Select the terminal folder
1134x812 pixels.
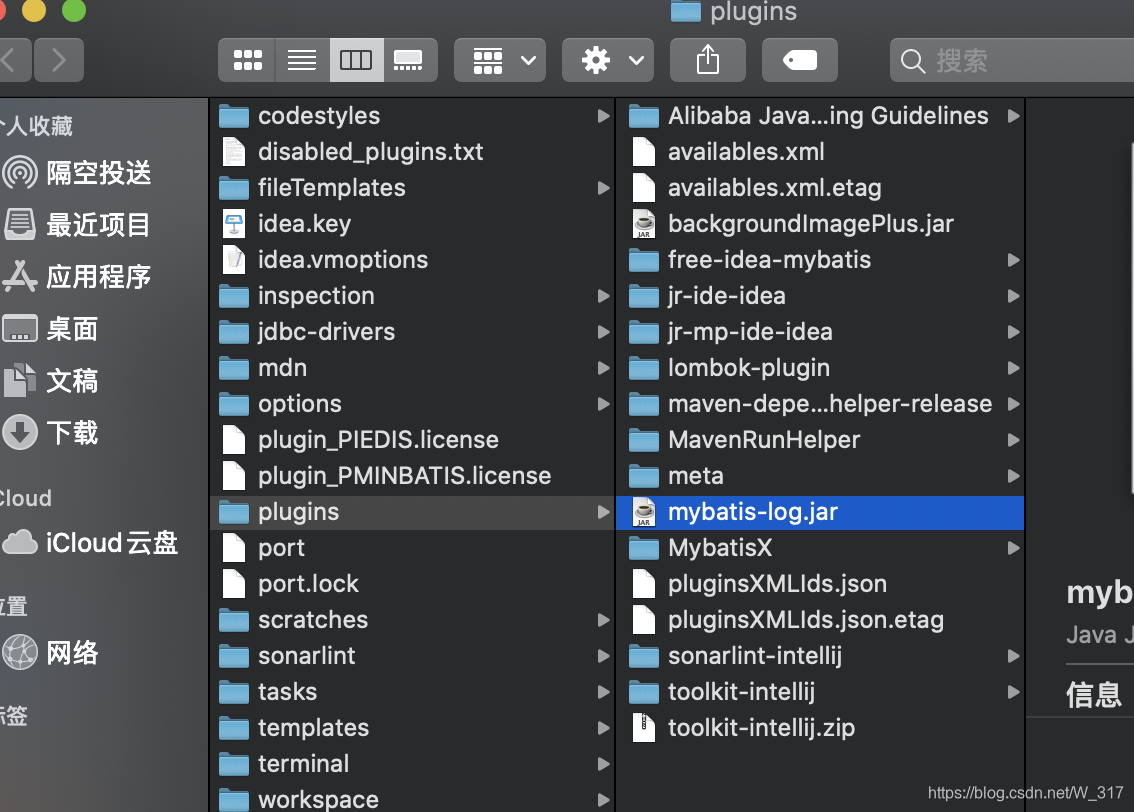click(412, 764)
